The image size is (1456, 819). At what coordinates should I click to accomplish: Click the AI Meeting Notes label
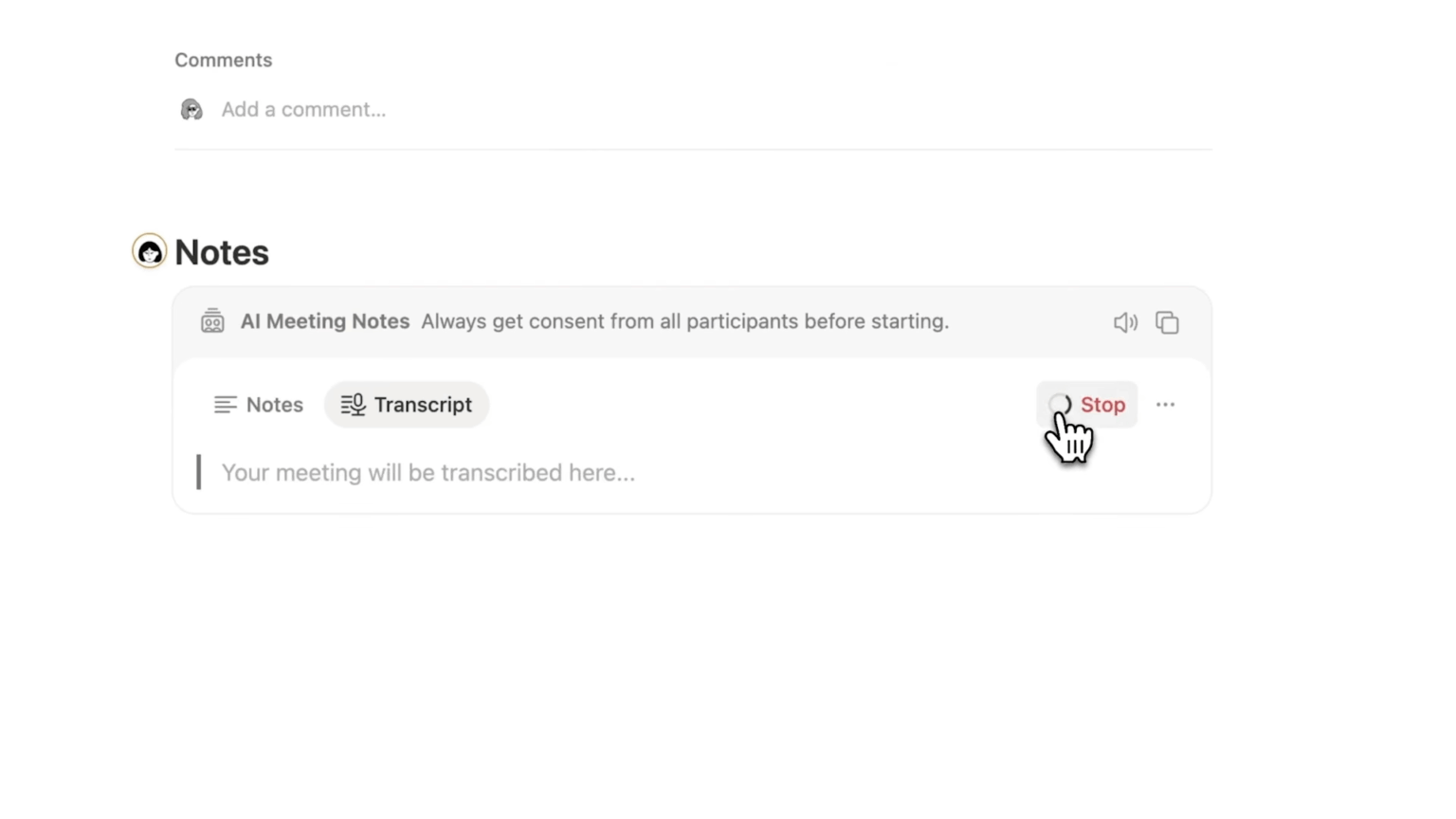(324, 321)
